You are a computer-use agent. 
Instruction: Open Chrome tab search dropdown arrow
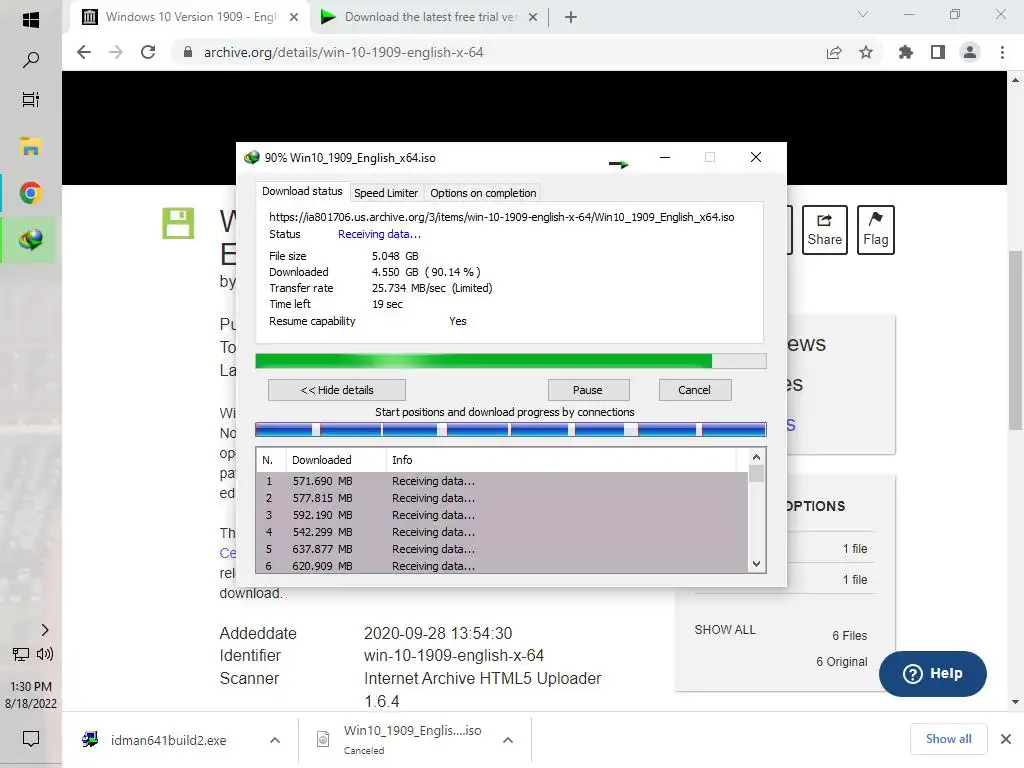[863, 14]
